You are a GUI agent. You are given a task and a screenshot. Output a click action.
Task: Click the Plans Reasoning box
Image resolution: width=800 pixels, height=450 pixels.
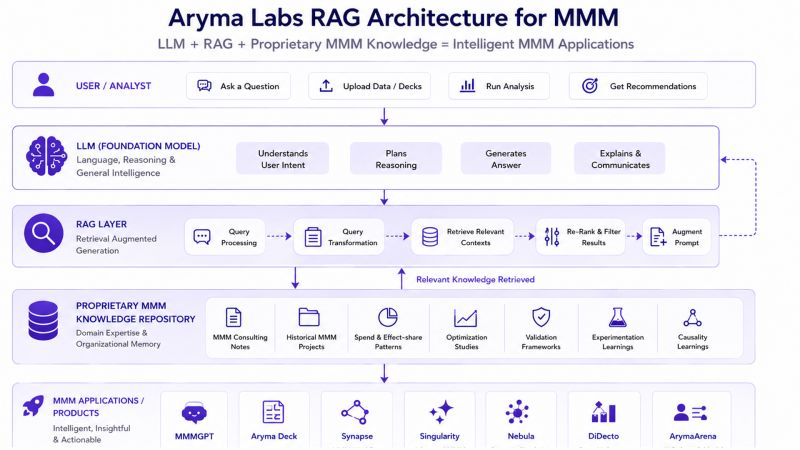tap(396, 159)
